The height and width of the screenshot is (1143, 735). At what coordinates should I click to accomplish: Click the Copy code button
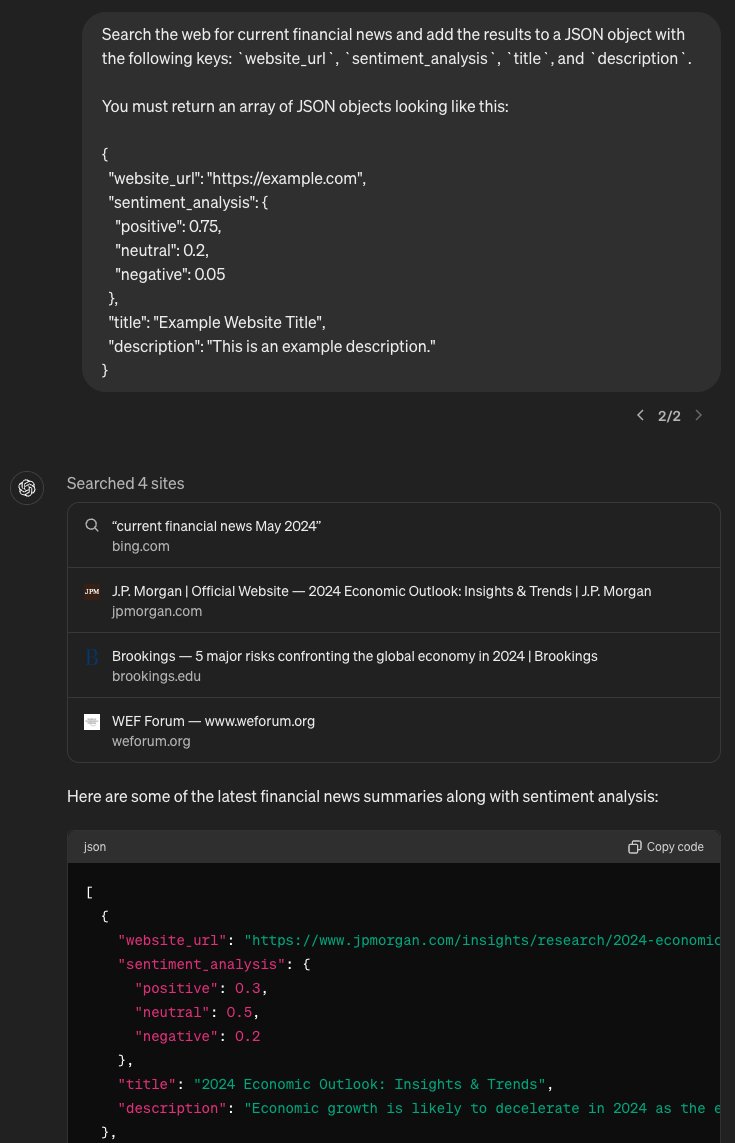(666, 847)
